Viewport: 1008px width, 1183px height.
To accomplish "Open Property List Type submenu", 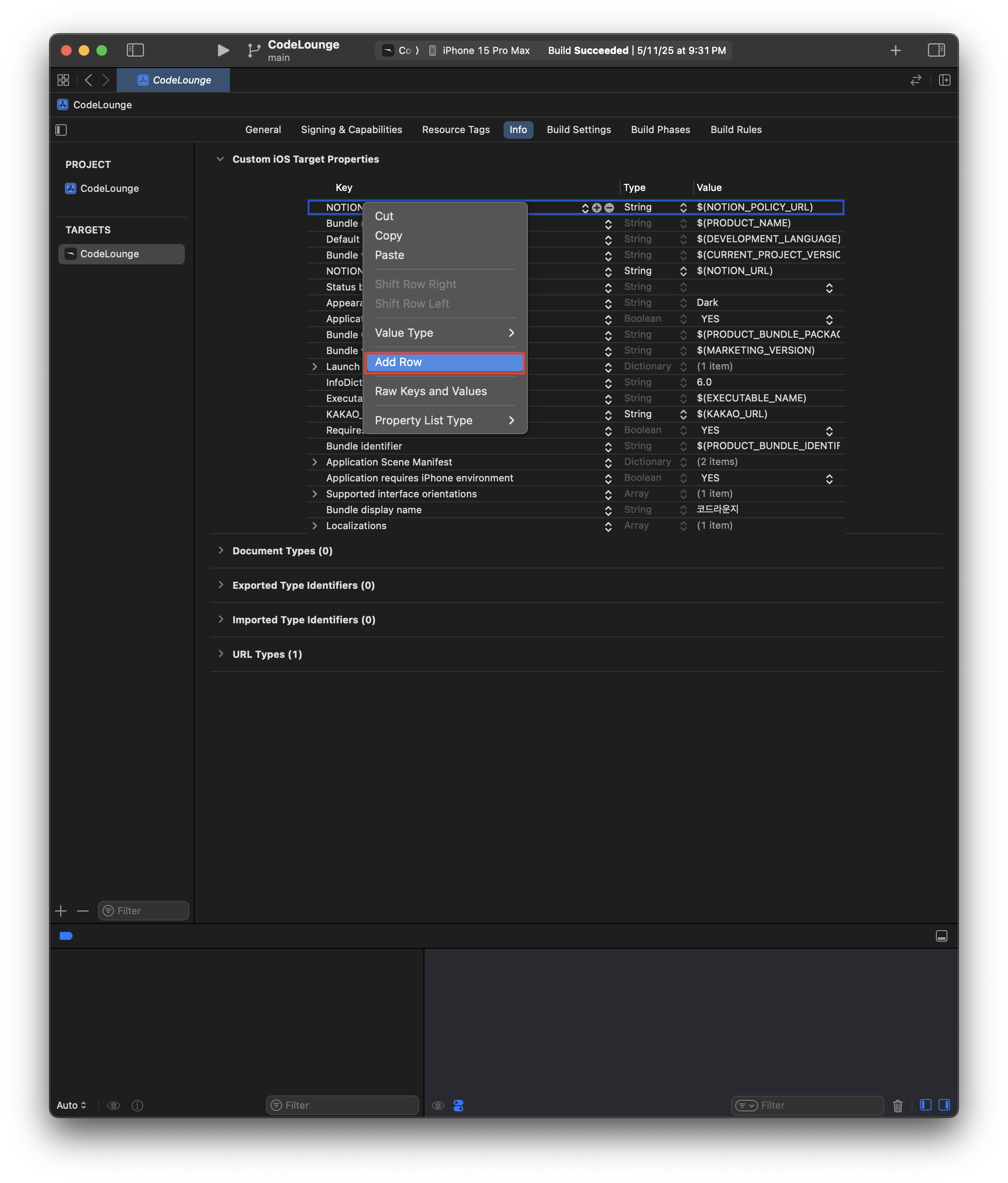I will point(444,420).
